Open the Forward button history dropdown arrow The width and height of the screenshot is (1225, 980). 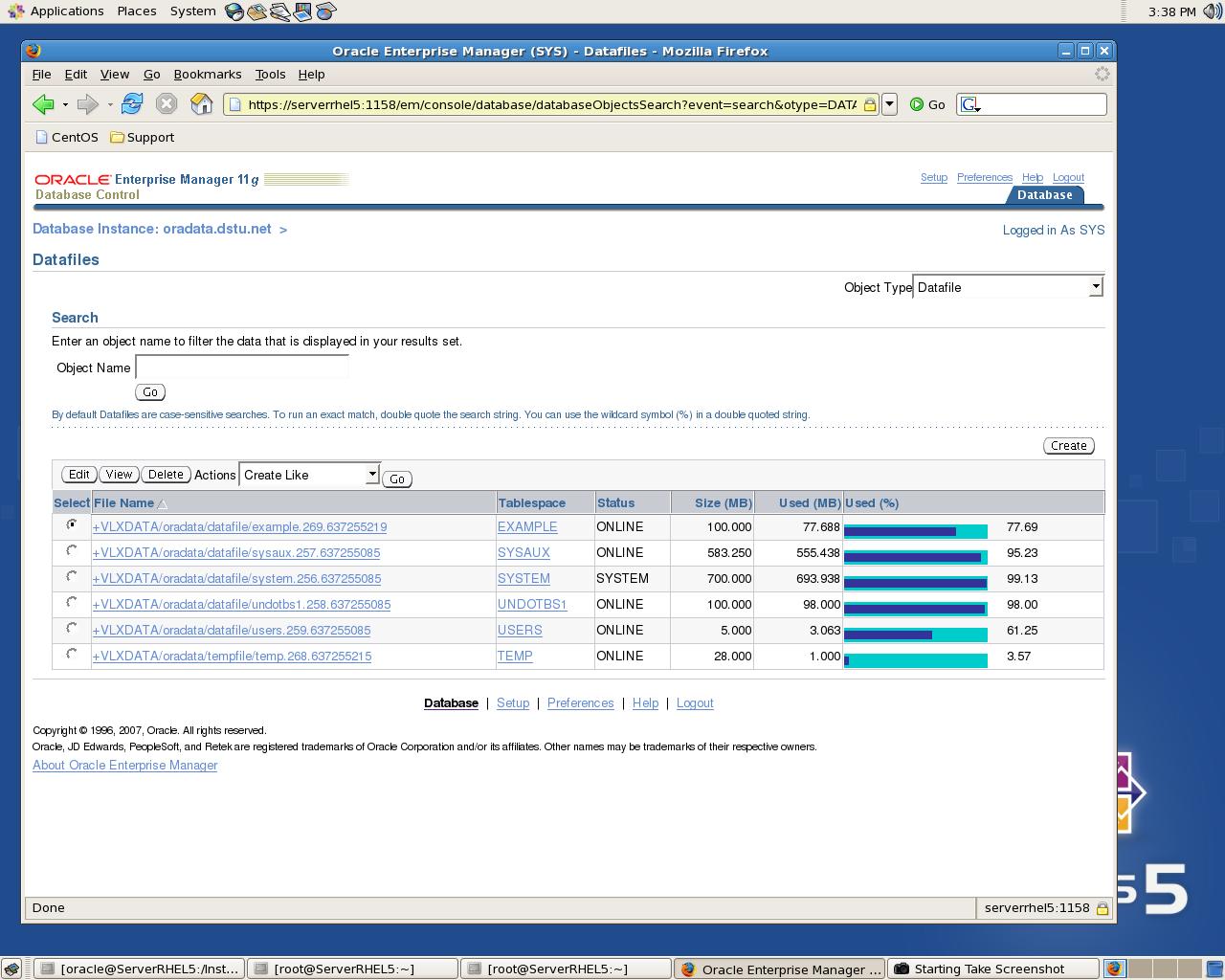click(x=110, y=104)
